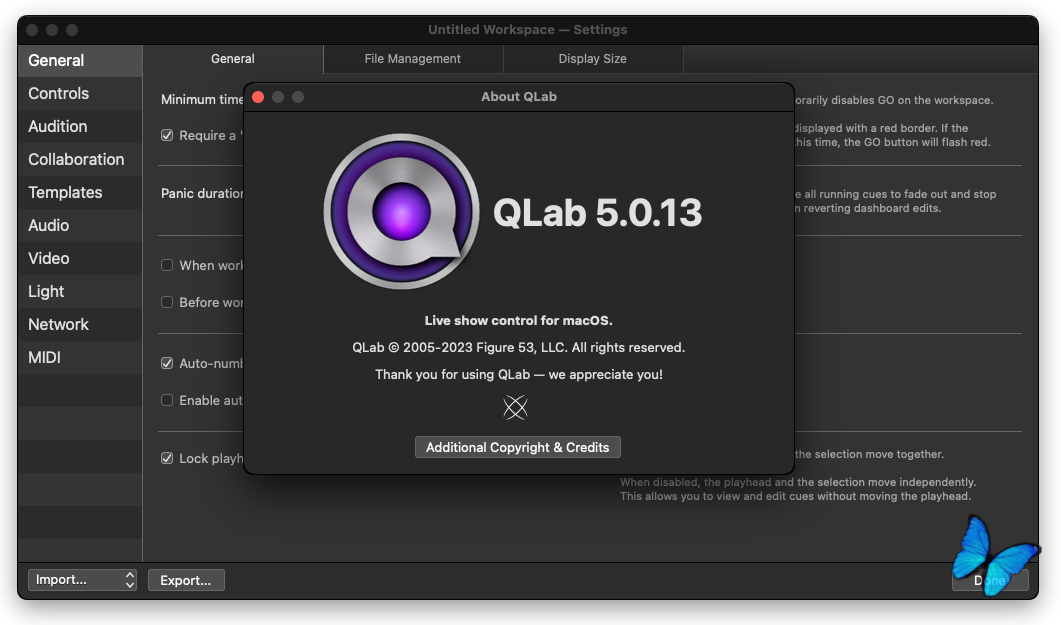Image resolution: width=1061 pixels, height=625 pixels.
Task: Open Additional Copyright & Credits
Action: [518, 447]
